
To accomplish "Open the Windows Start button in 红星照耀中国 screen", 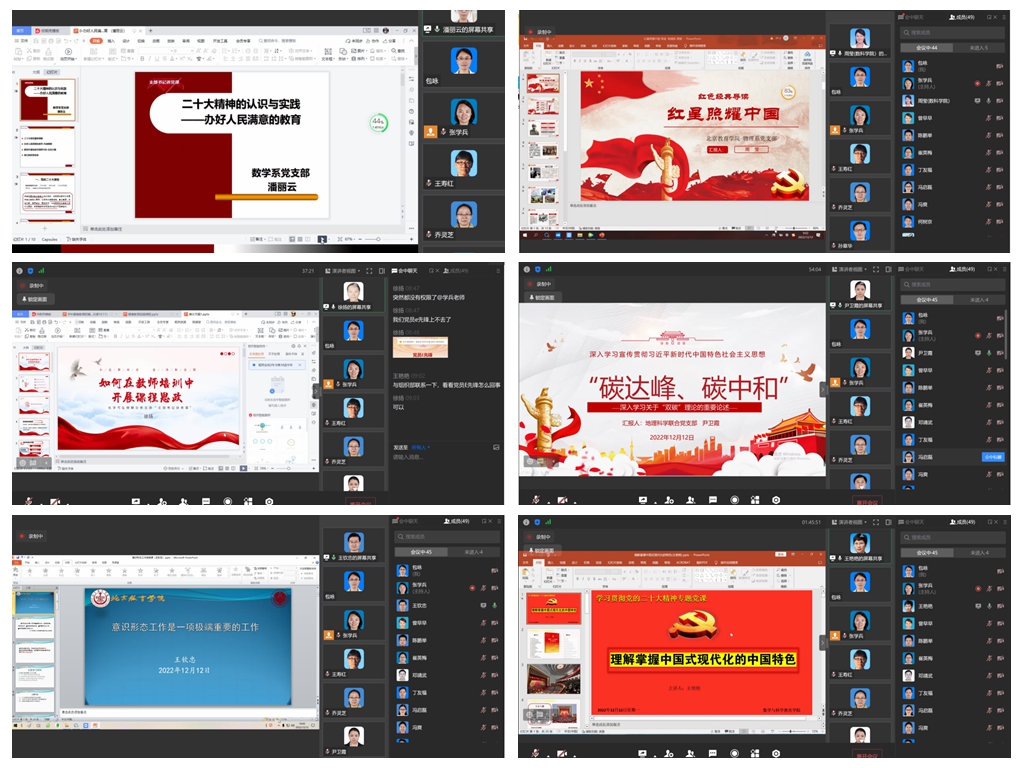I will coord(526,235).
